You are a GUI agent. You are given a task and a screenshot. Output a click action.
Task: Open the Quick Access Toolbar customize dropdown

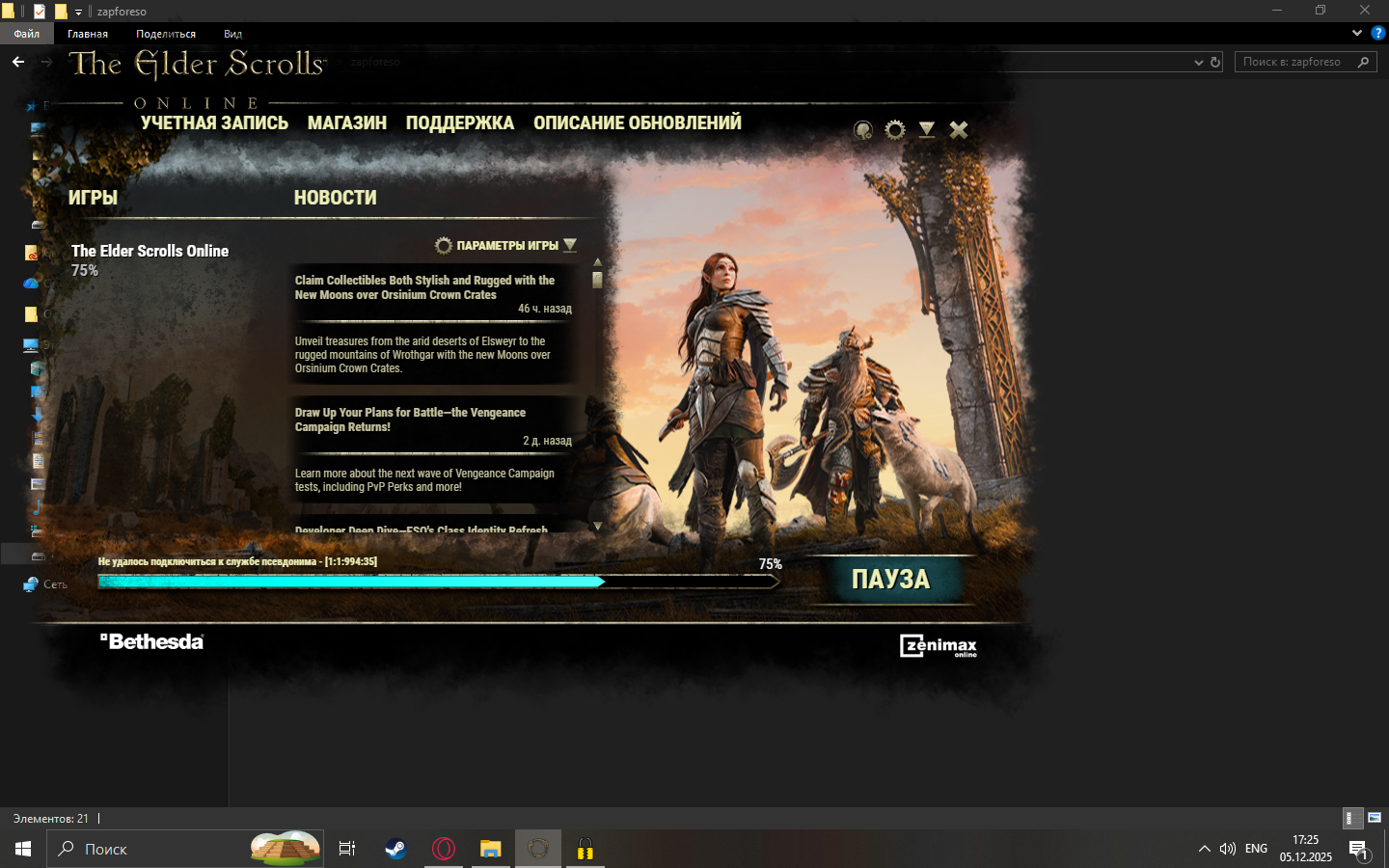pos(79,12)
